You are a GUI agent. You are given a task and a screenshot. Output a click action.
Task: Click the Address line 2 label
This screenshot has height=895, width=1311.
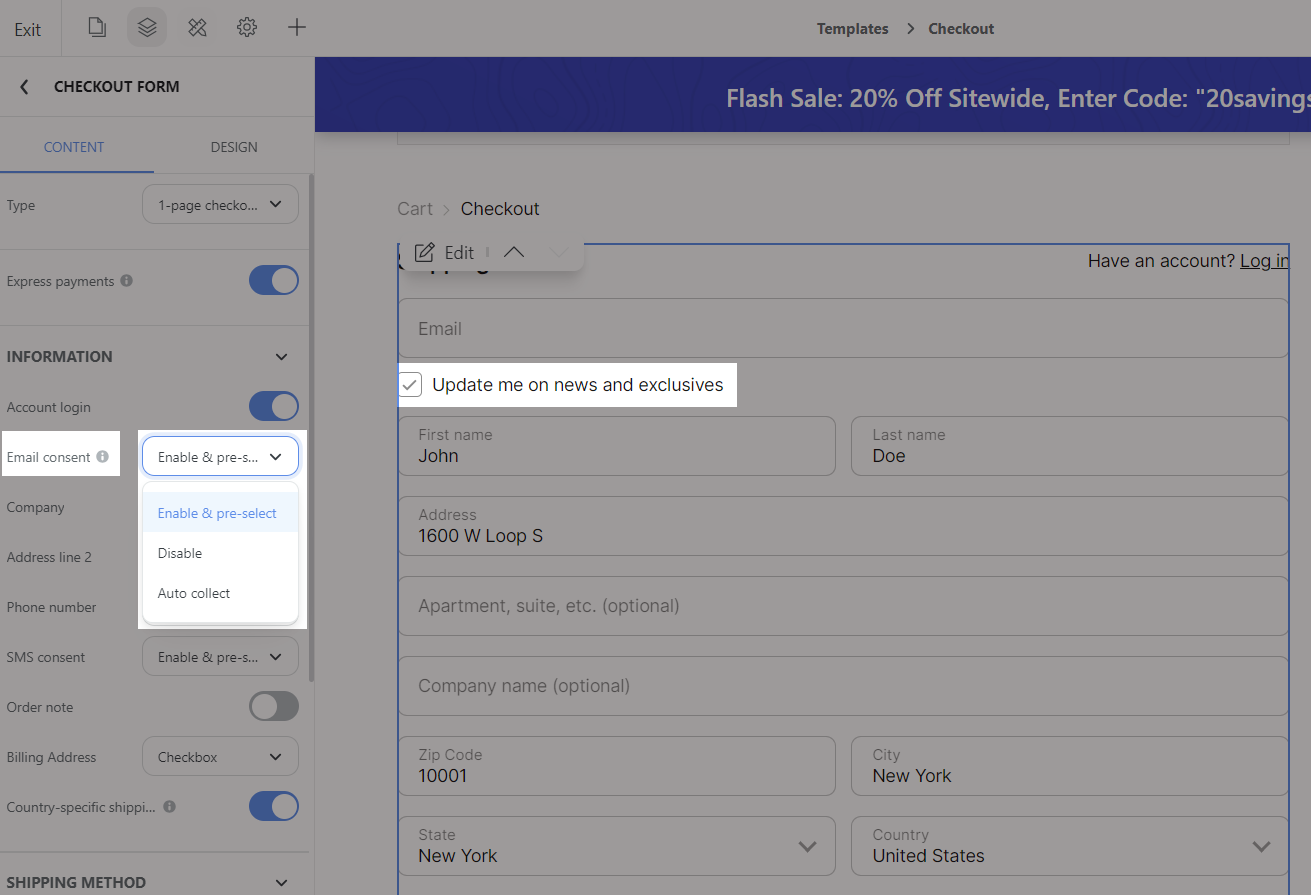point(49,557)
